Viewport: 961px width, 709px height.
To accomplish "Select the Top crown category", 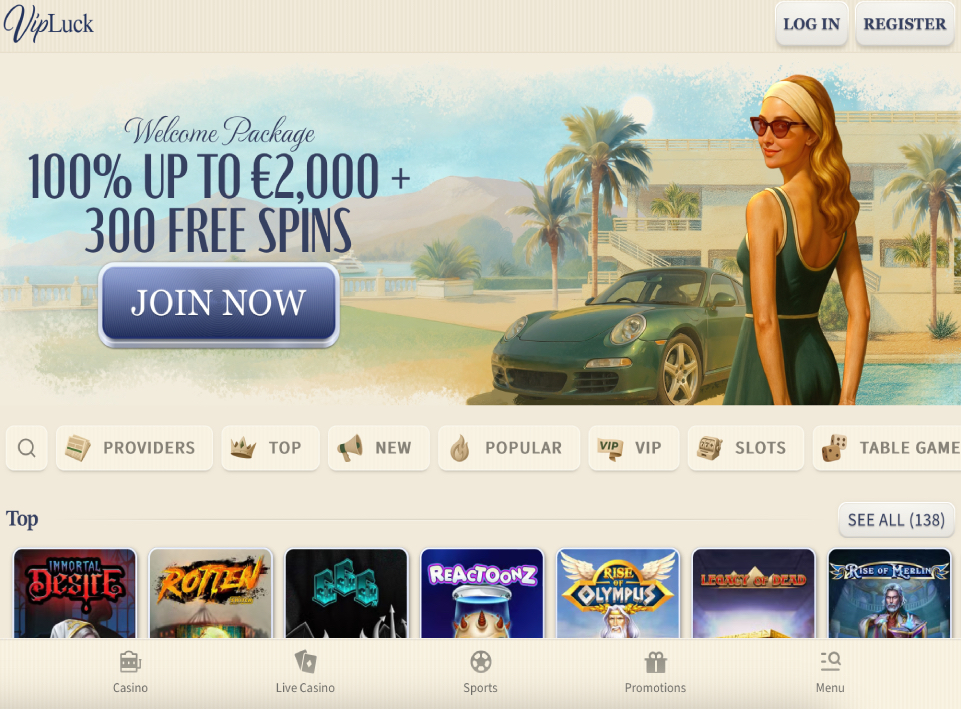I will point(270,448).
